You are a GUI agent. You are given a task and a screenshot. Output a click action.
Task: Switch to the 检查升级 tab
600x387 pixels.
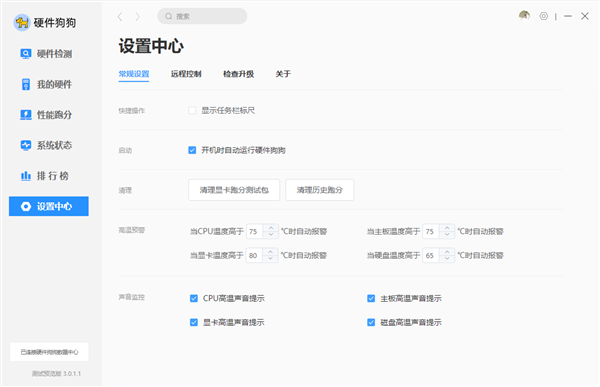(x=238, y=74)
